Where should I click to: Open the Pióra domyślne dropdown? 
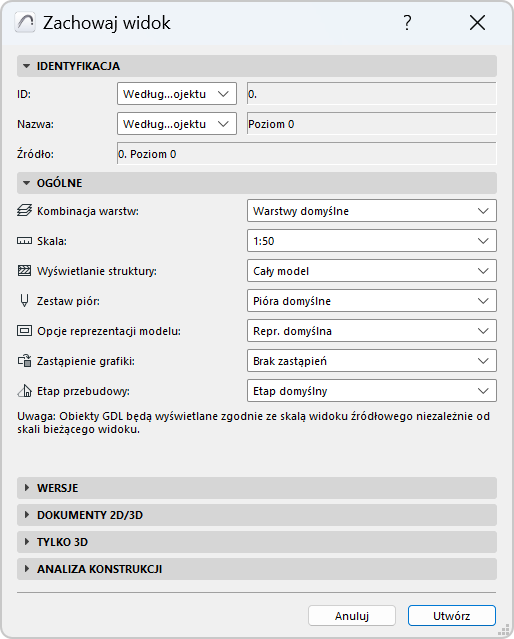(372, 301)
